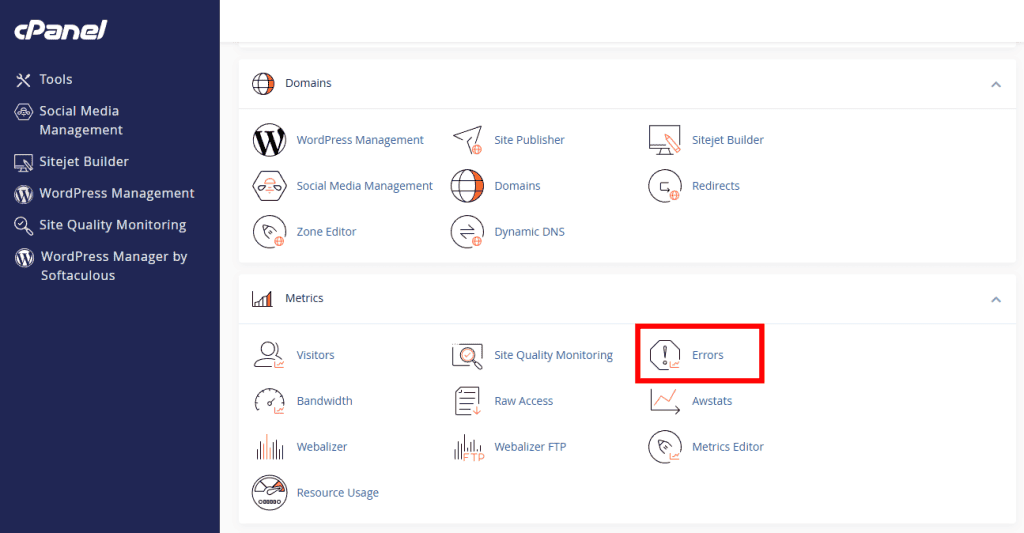Viewport: 1024px width, 533px height.
Task: Open the Resource Usage link
Action: pos(338,493)
